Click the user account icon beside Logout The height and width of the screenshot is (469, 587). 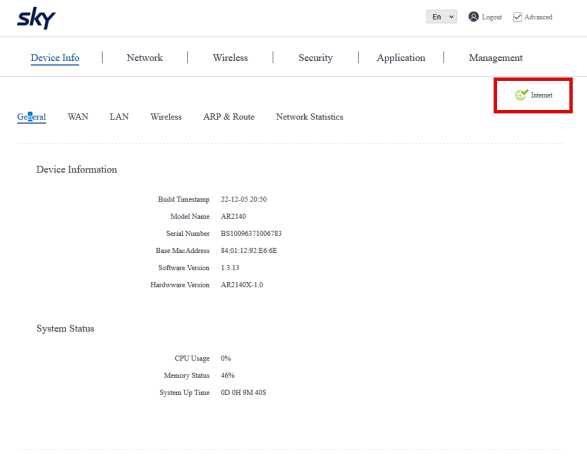coord(473,17)
